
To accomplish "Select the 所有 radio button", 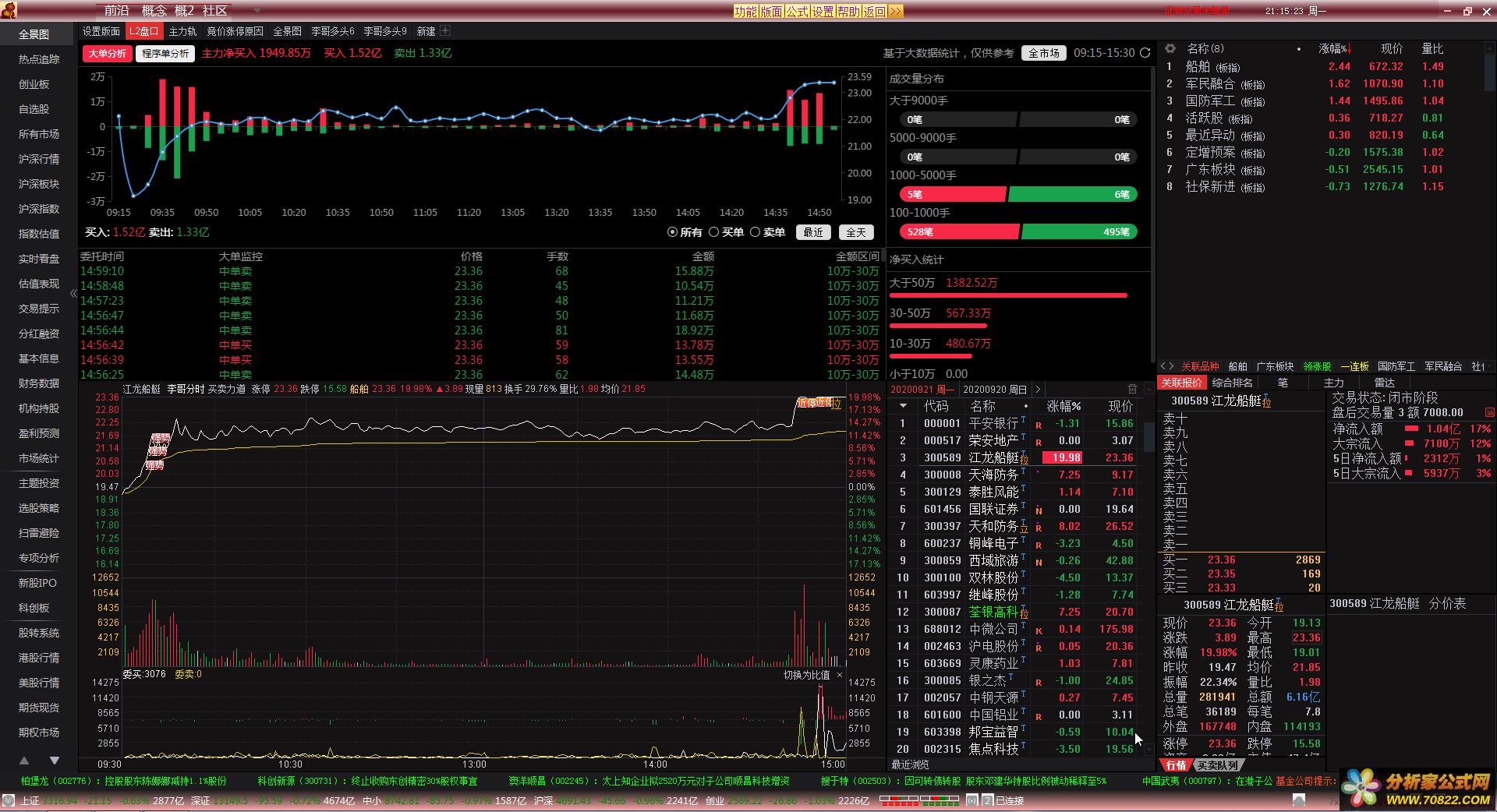I will (672, 232).
